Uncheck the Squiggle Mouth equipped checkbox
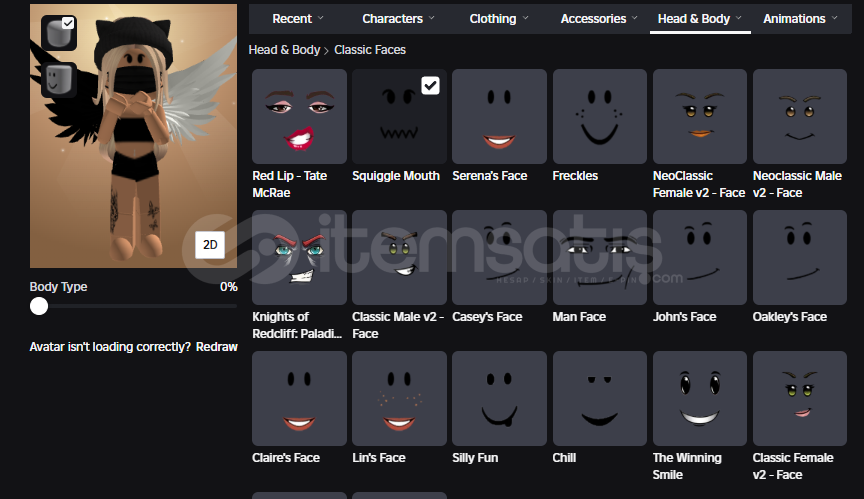Image resolution: width=864 pixels, height=499 pixels. pyautogui.click(x=430, y=85)
